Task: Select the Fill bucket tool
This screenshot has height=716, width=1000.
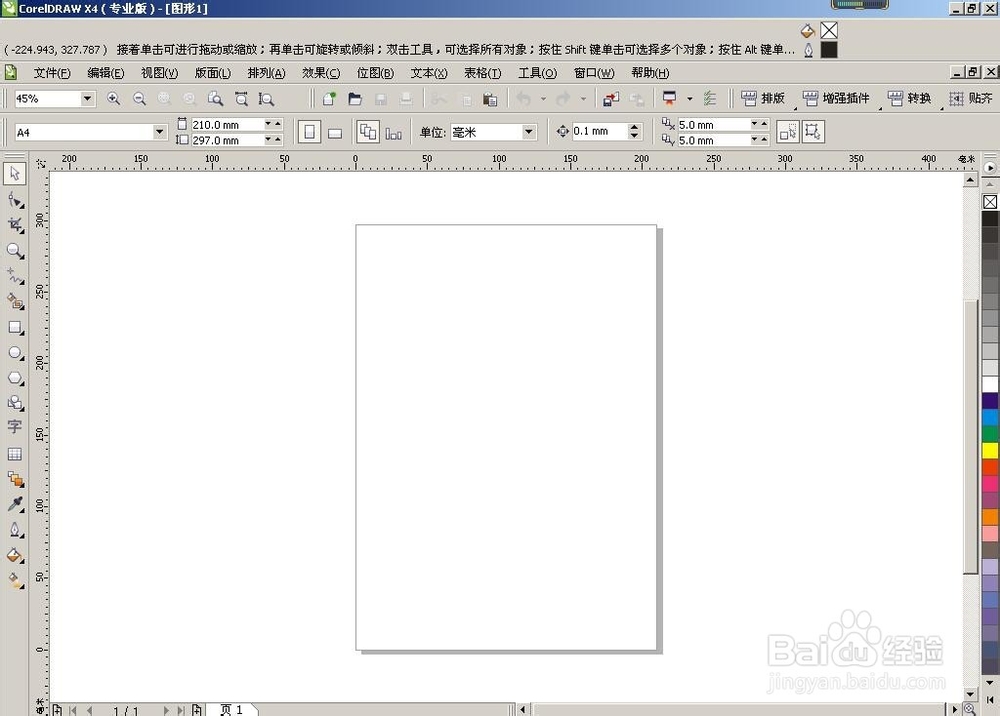Action: pyautogui.click(x=15, y=555)
